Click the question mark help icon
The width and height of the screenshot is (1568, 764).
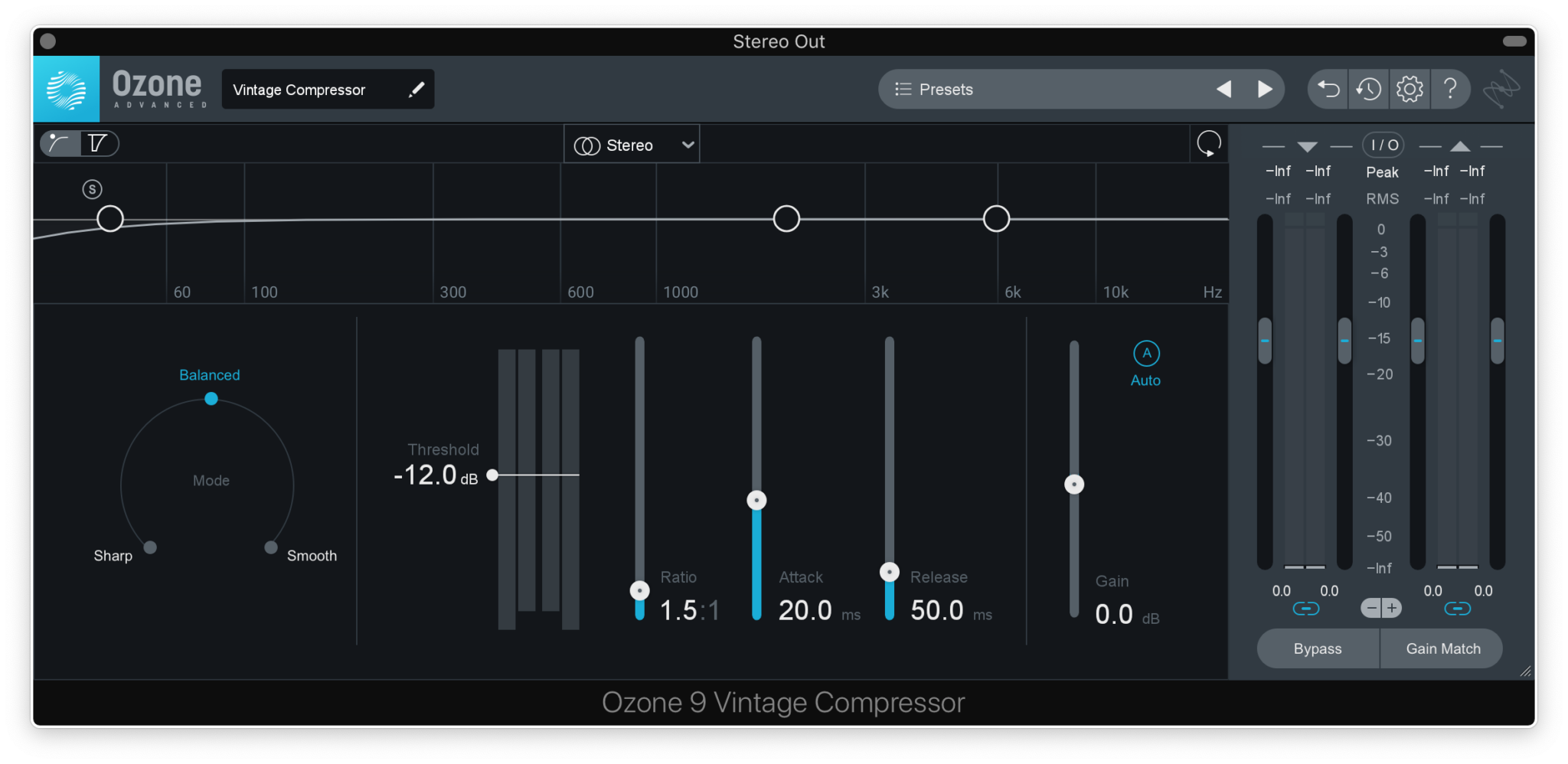coord(1450,89)
